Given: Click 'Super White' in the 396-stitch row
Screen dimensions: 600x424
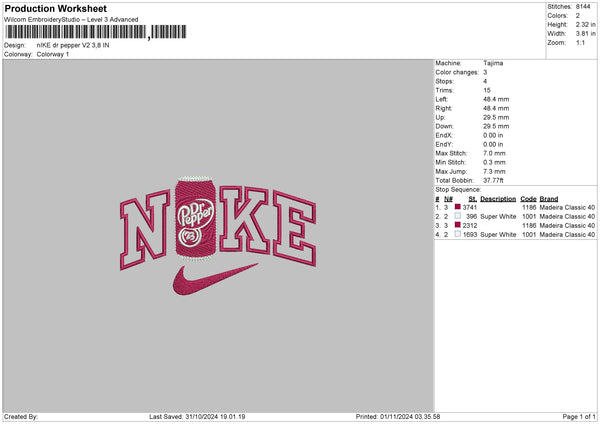Looking at the screenshot, I should 498,217.
